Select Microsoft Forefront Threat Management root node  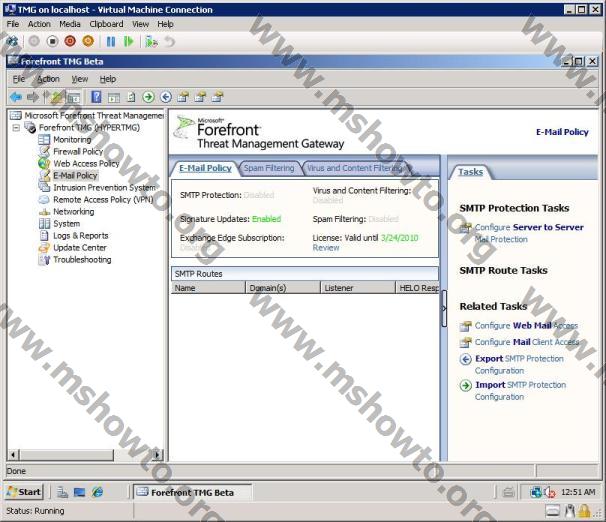(x=94, y=115)
